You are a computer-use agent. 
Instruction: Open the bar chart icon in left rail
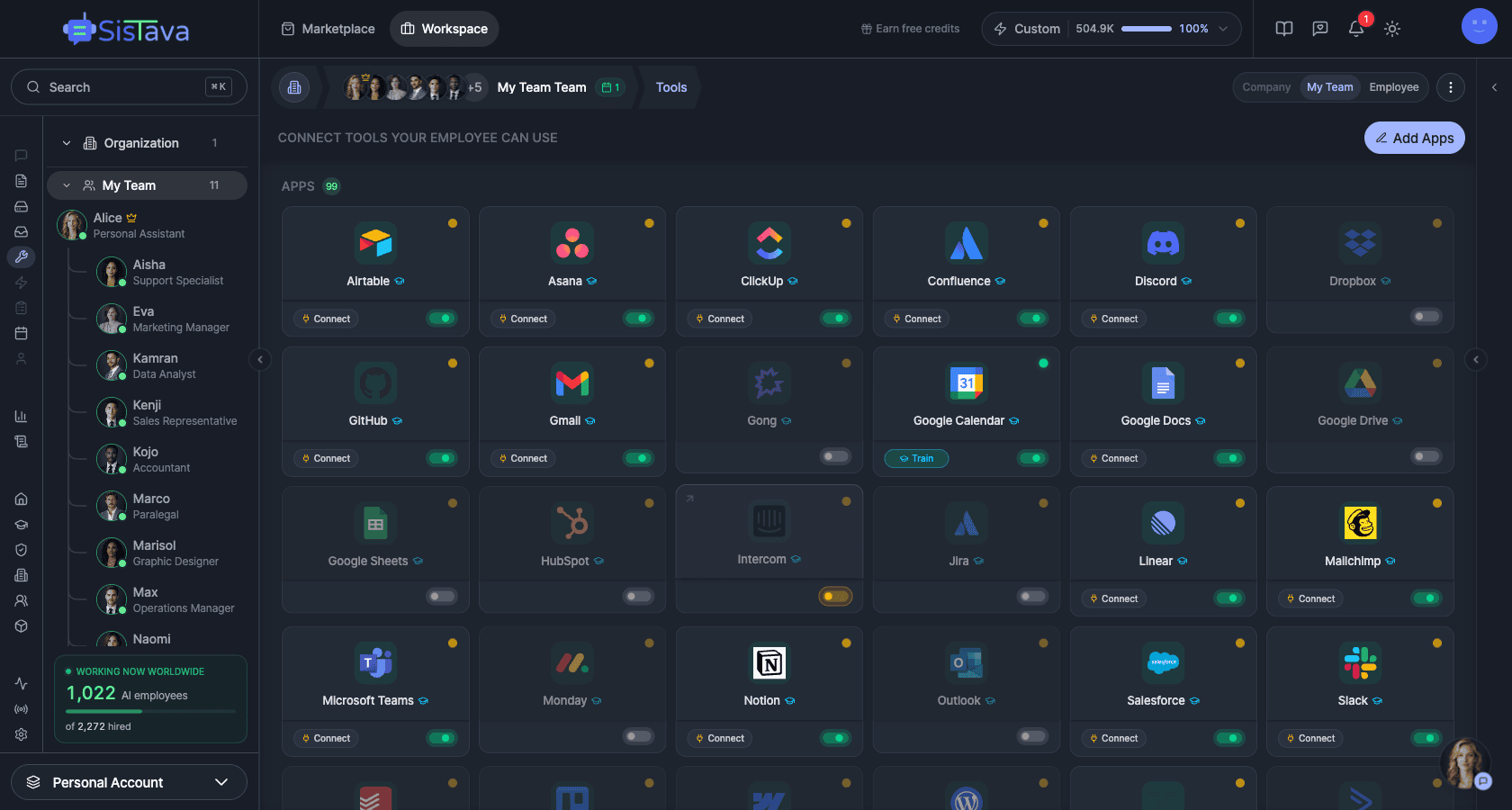pos(21,417)
